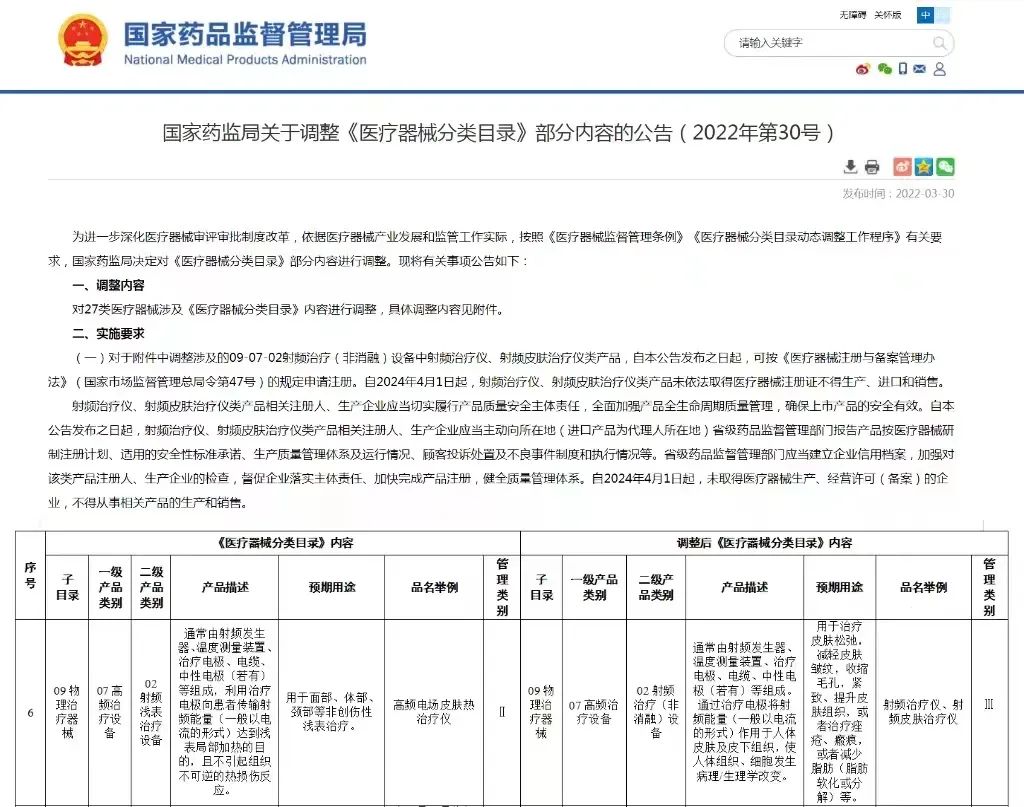Click the 《医疗器械分类目录》内容 header without 调整后

(283, 543)
